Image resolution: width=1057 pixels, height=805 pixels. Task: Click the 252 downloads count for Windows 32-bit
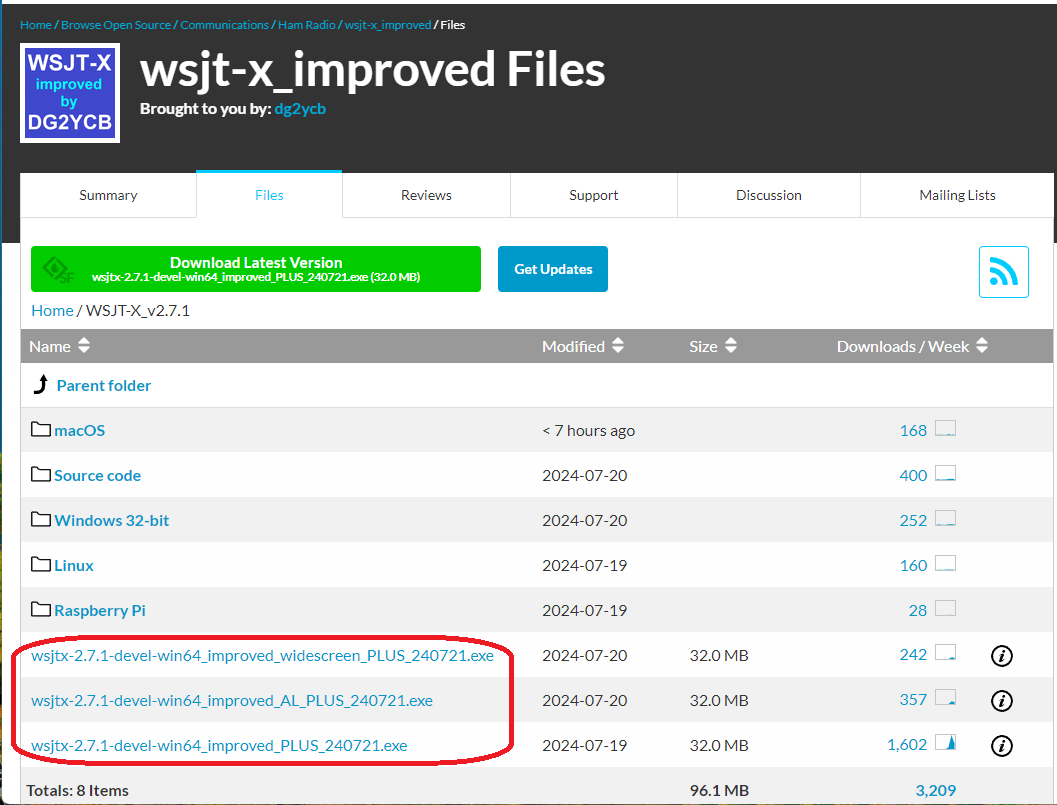[913, 520]
